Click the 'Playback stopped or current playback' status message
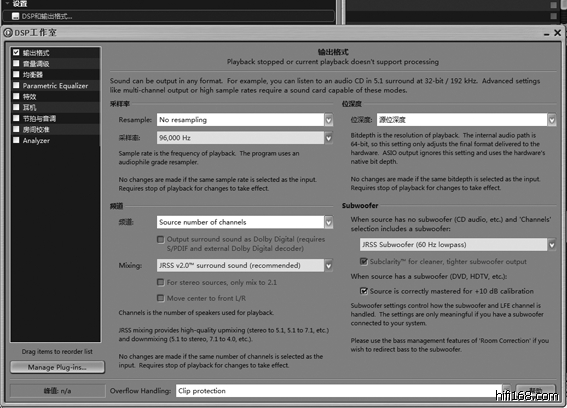The width and height of the screenshot is (567, 408). click(333, 62)
